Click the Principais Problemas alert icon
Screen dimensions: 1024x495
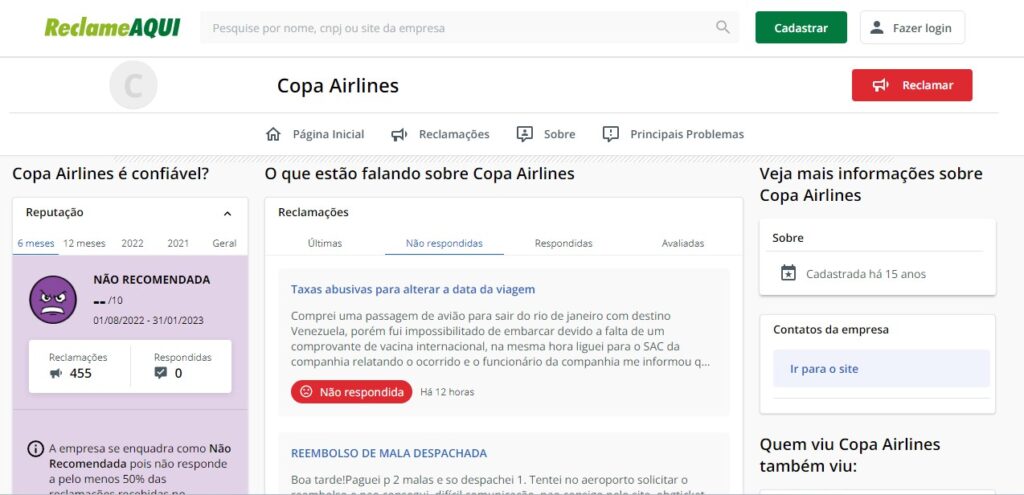pos(611,134)
